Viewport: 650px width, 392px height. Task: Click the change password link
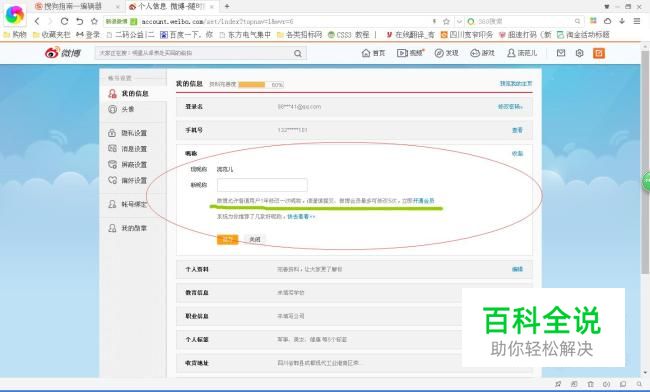pos(510,107)
